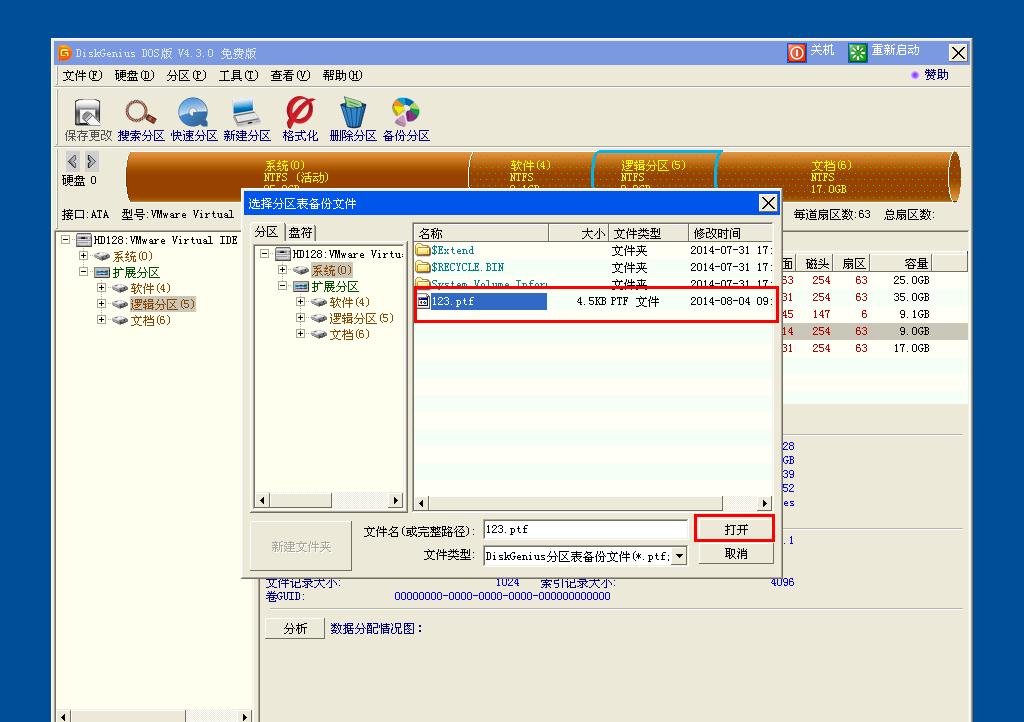Sort by Modified Time (修改时间) column
This screenshot has width=1024, height=722.
pyautogui.click(x=731, y=233)
